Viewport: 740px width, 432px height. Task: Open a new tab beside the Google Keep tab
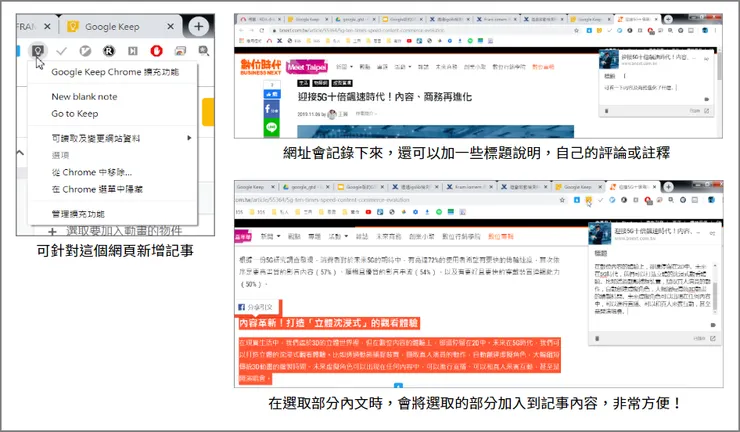pos(198,26)
